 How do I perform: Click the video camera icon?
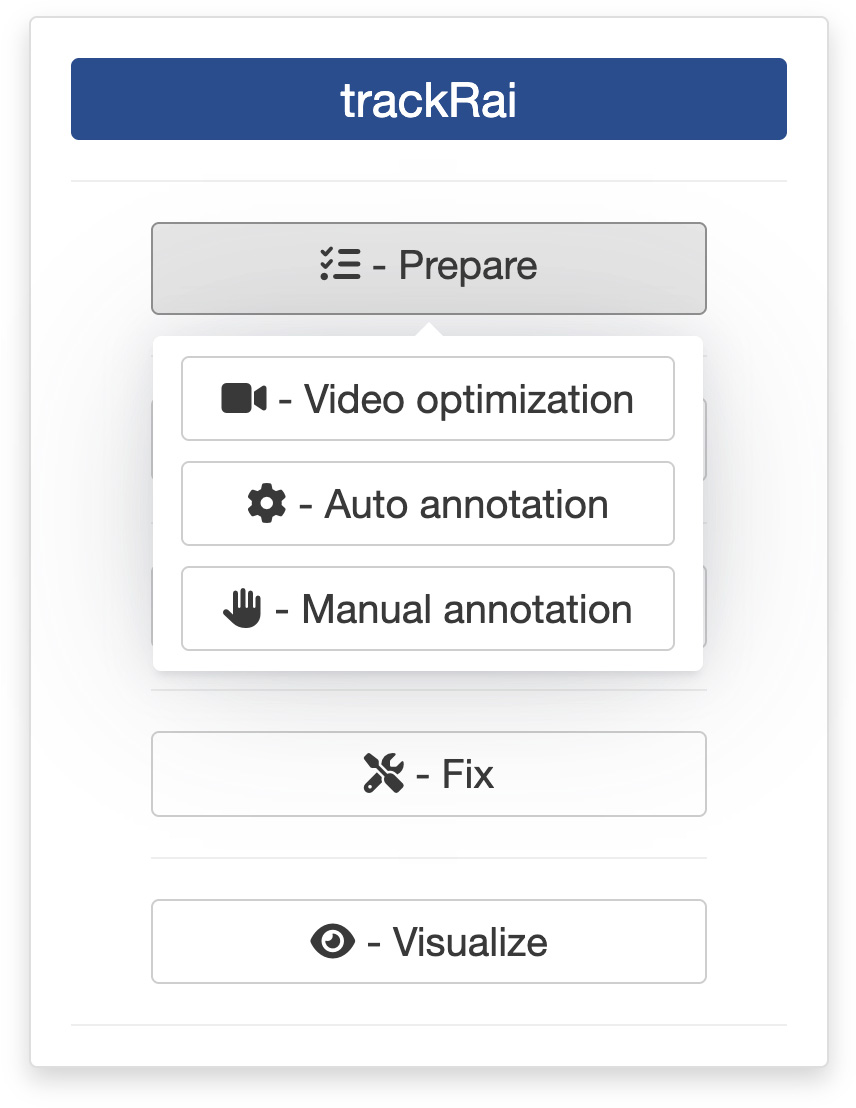tap(244, 399)
